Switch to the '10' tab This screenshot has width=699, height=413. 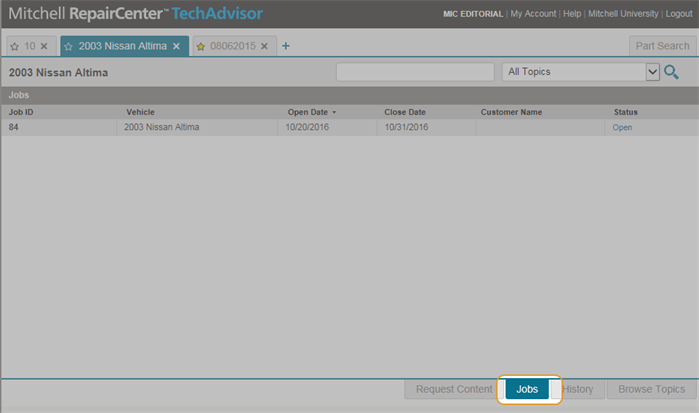pos(30,46)
